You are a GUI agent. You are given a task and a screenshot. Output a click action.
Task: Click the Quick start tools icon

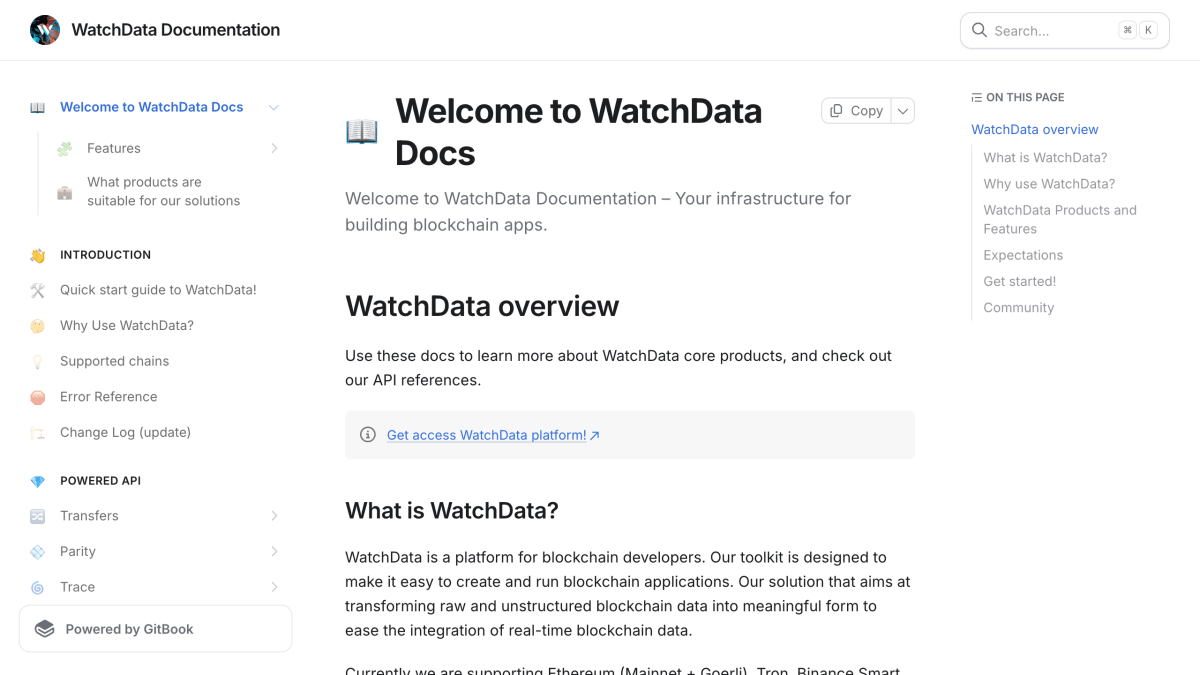[37, 290]
